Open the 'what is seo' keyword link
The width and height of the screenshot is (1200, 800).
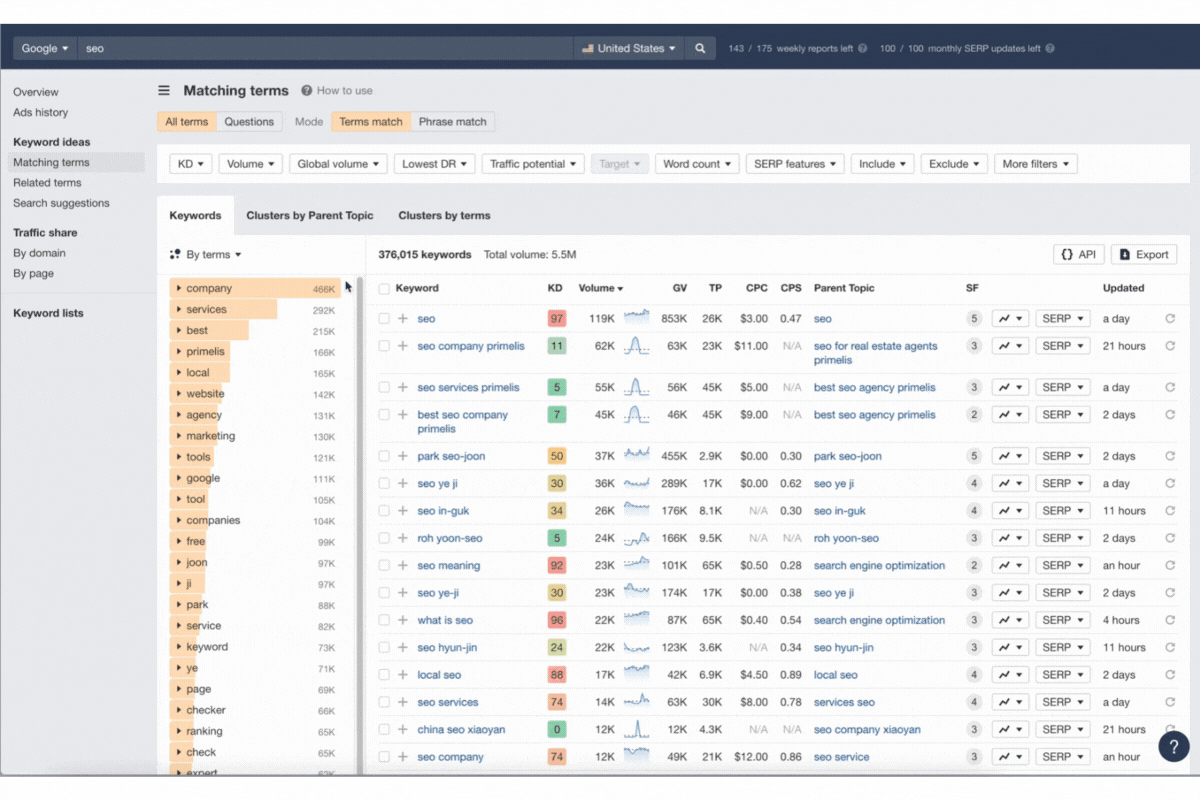point(445,620)
